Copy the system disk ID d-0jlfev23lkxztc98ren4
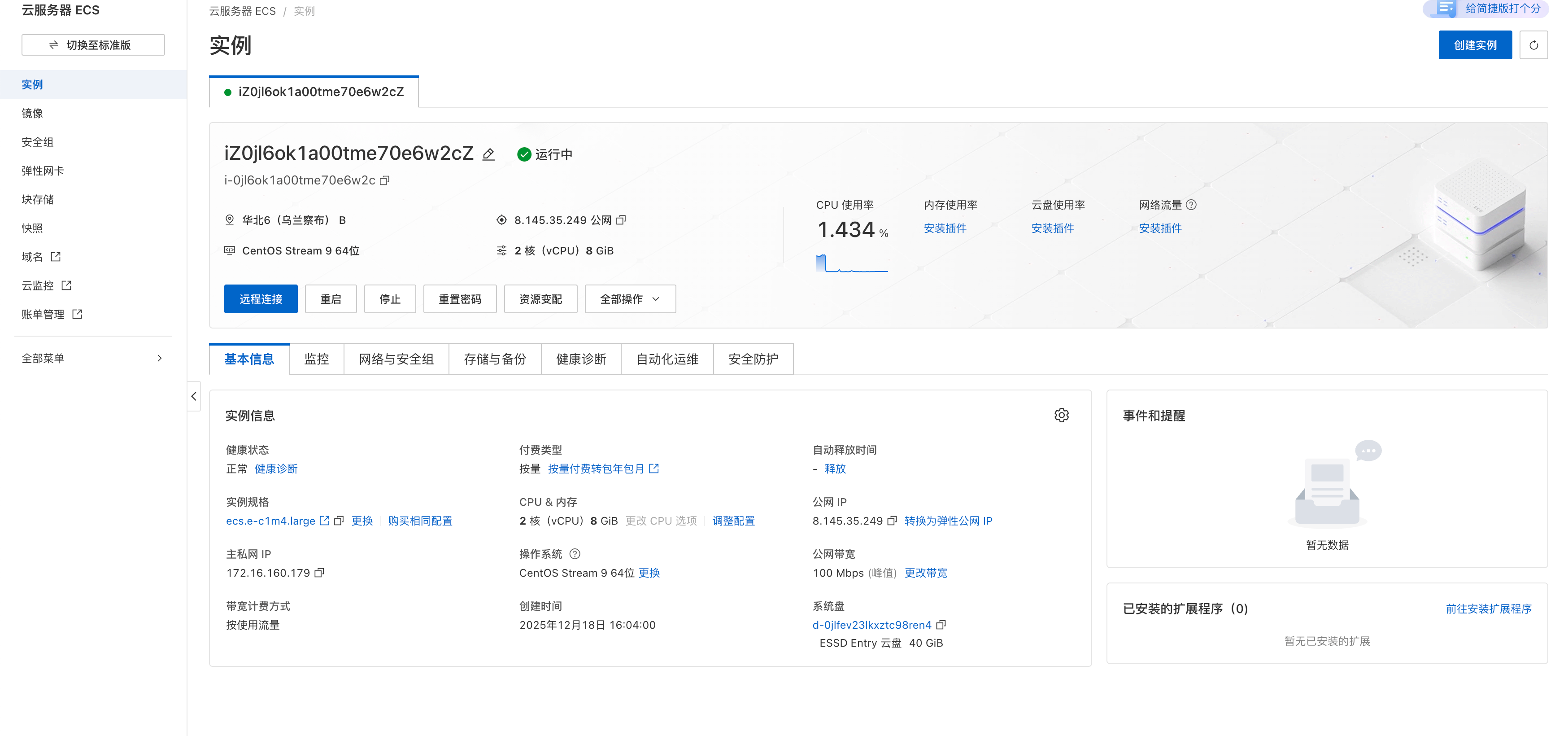The width and height of the screenshot is (1568, 736). click(x=941, y=625)
